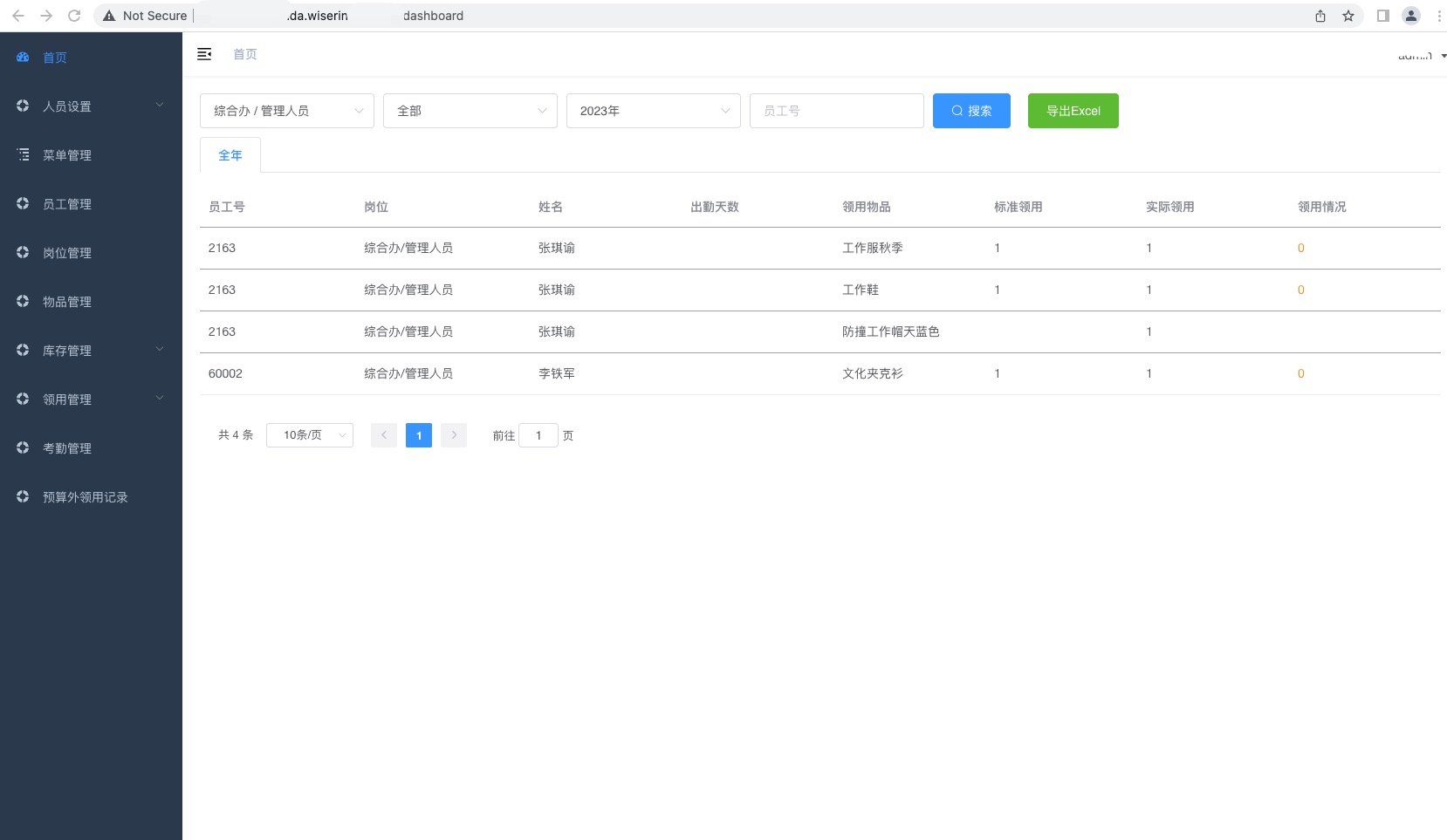Click the 文化夹克衫 item cell
Screen dimensions: 1447x840
[873, 373]
